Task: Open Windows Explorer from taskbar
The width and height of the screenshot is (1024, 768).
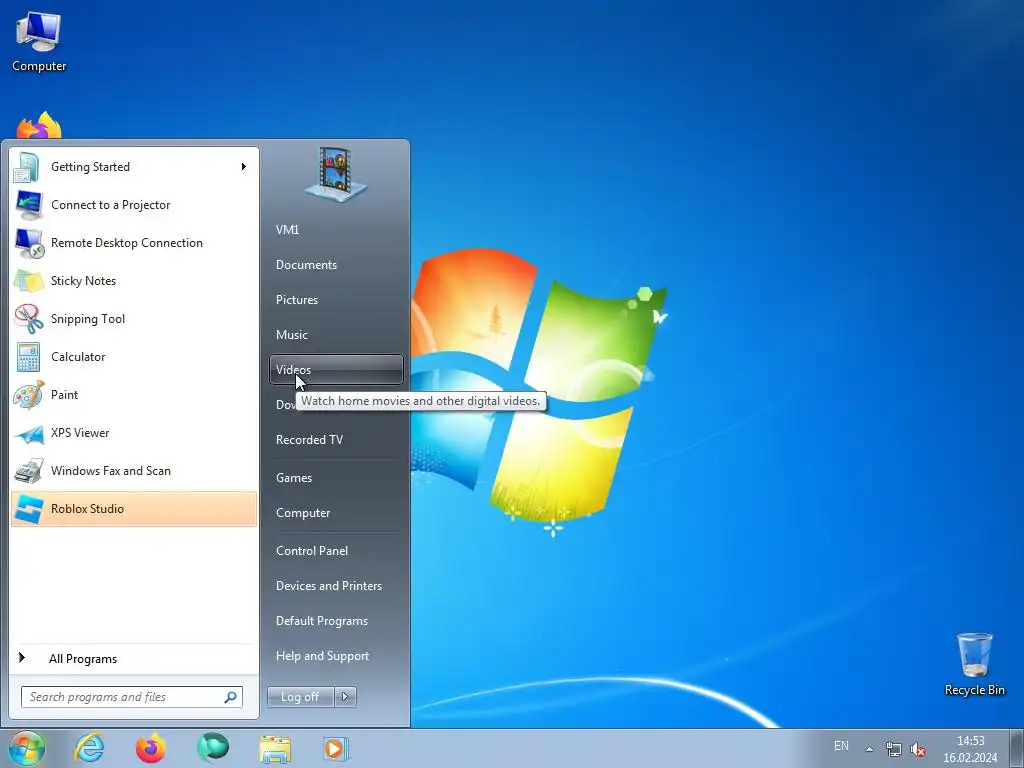Action: (x=275, y=749)
